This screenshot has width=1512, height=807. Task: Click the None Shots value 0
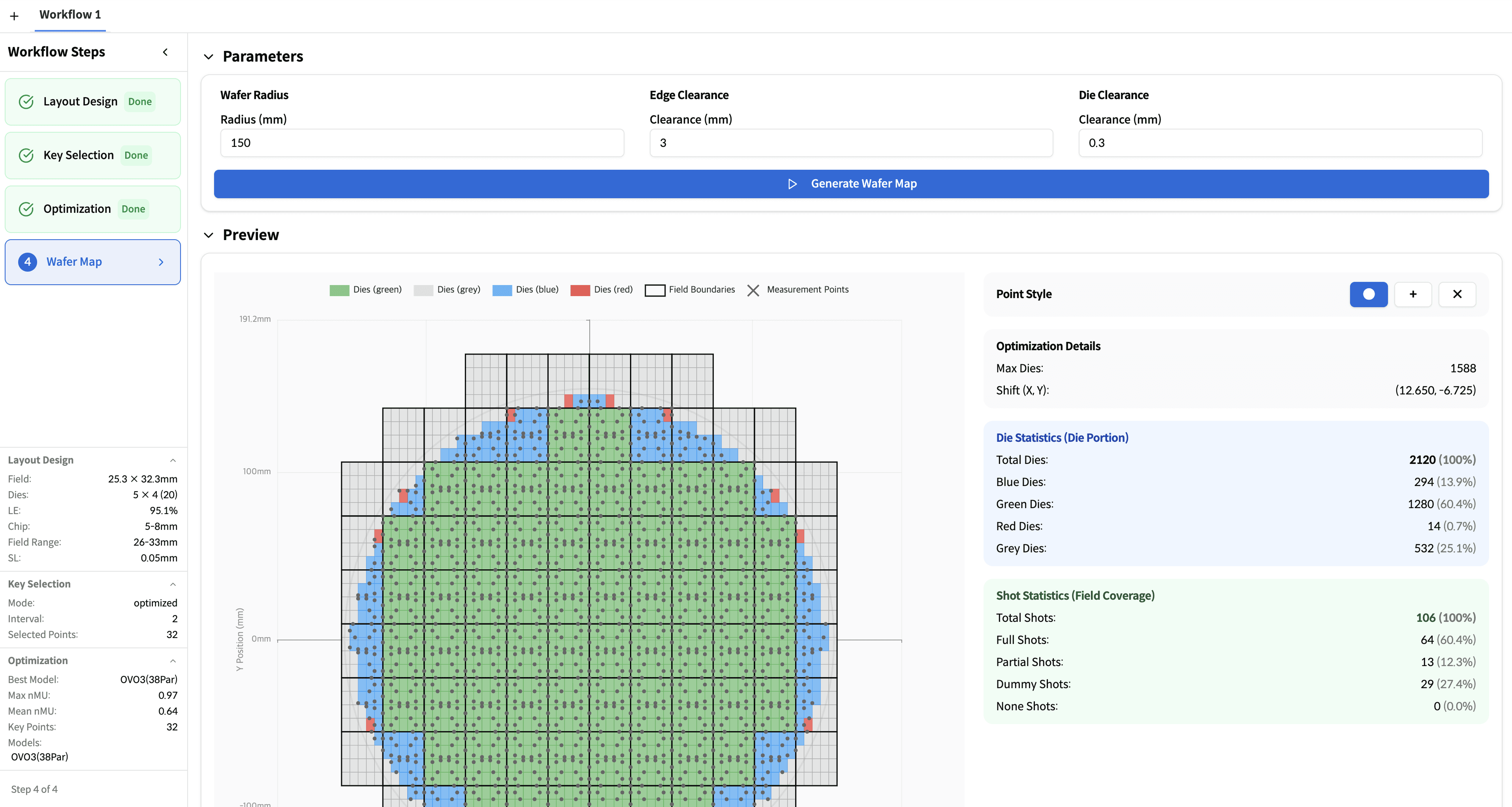click(1437, 707)
